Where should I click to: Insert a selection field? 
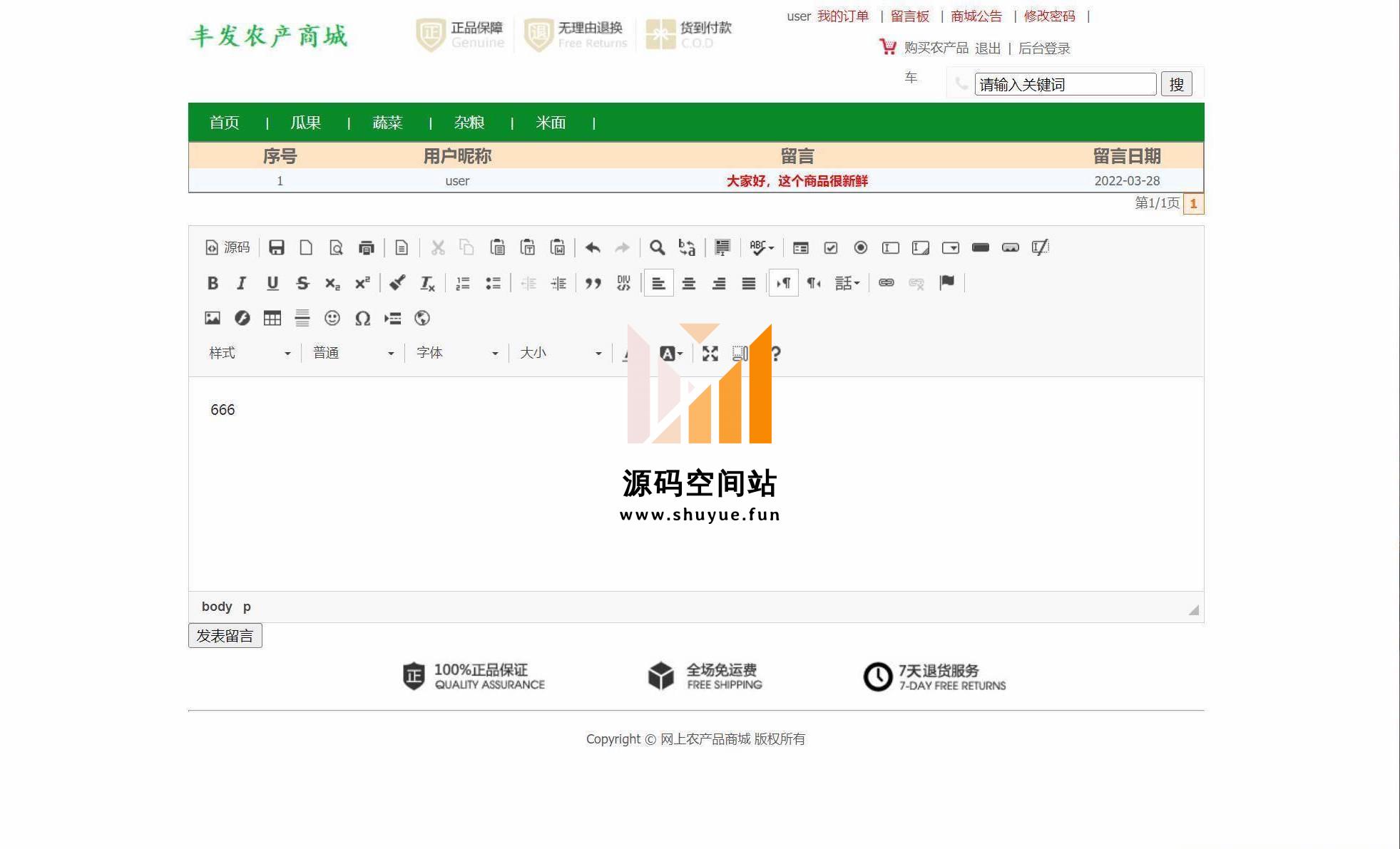click(x=951, y=247)
